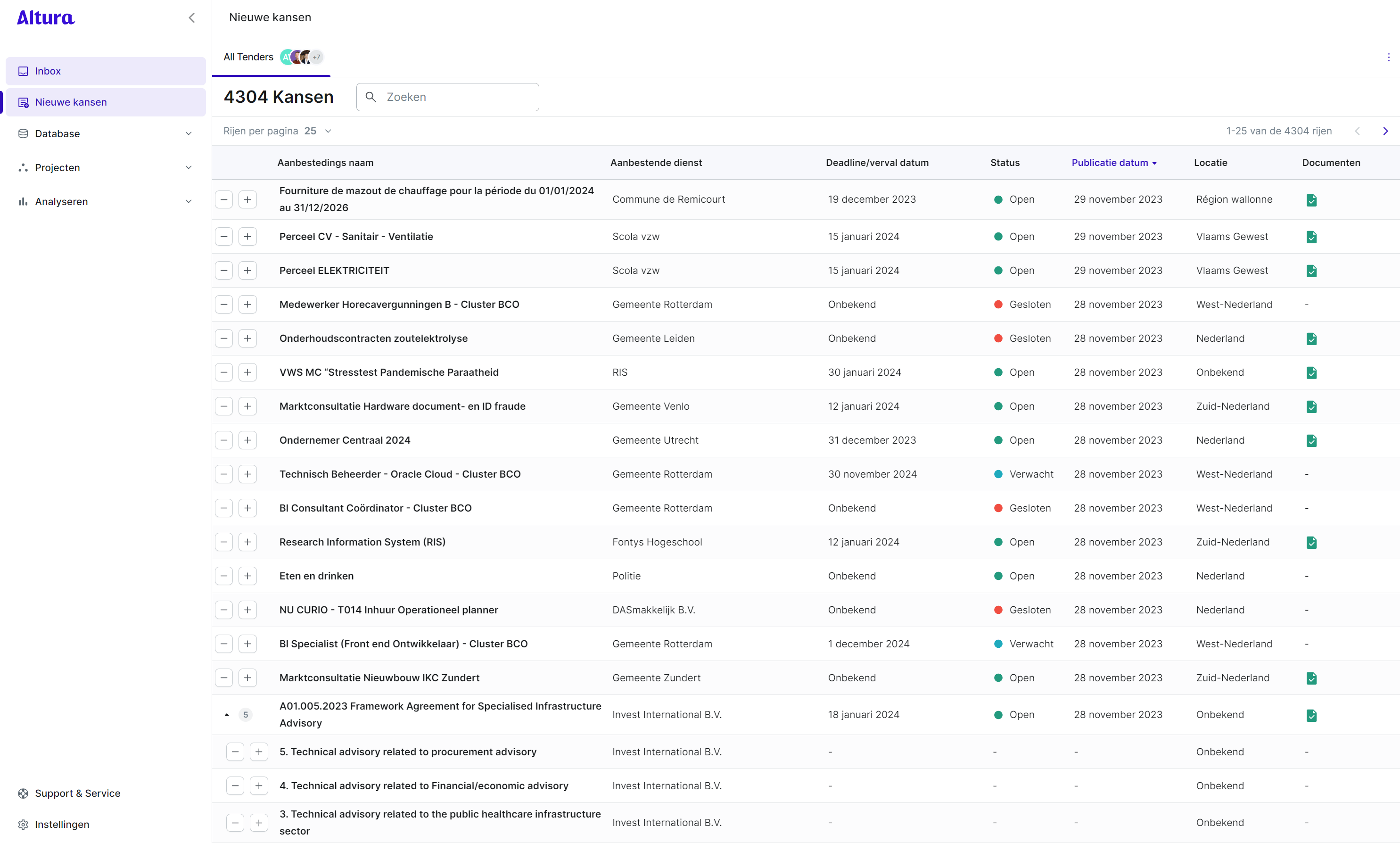Open document icon for VWS MC Stresstest row

(x=1311, y=372)
